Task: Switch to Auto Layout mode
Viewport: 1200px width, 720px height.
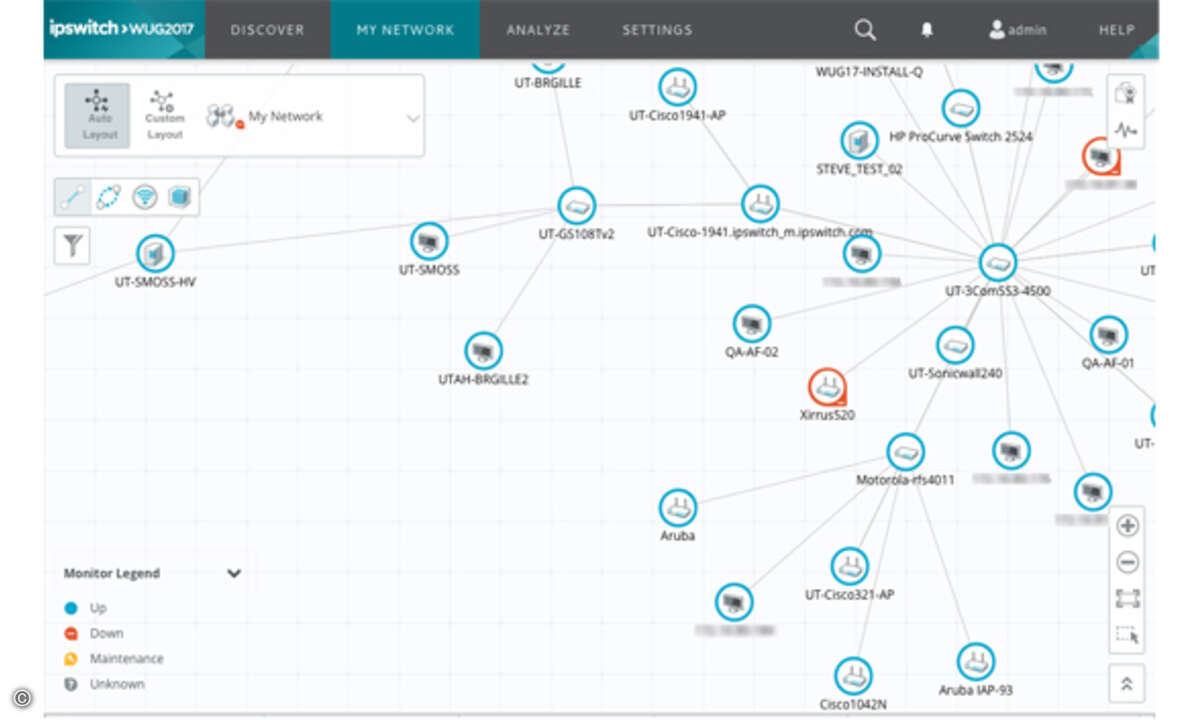Action: point(97,115)
